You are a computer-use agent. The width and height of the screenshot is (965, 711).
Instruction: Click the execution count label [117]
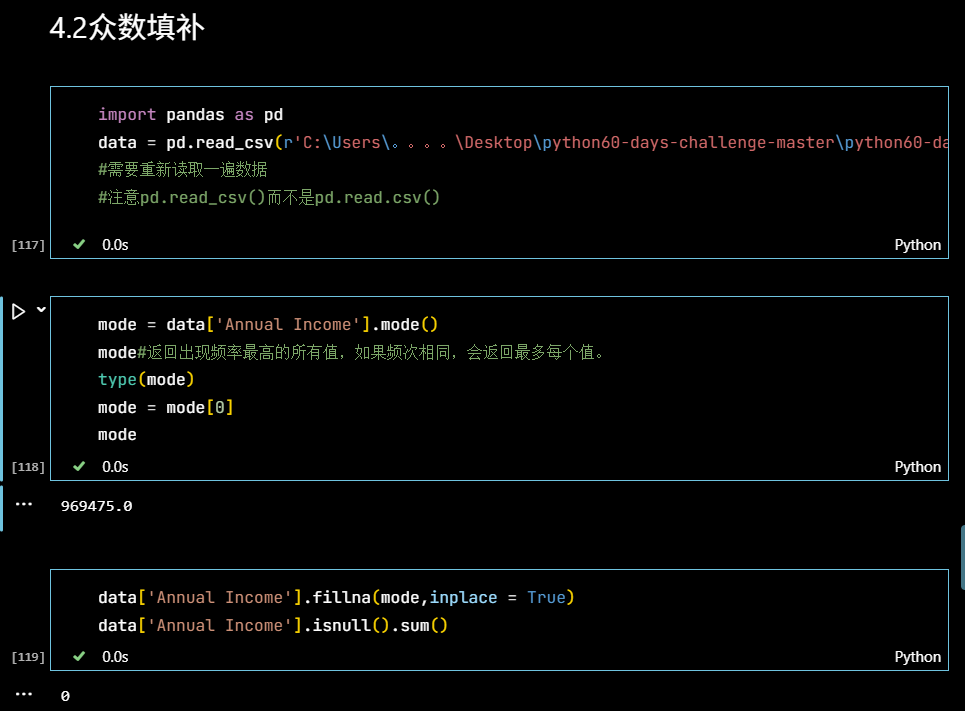(27, 244)
